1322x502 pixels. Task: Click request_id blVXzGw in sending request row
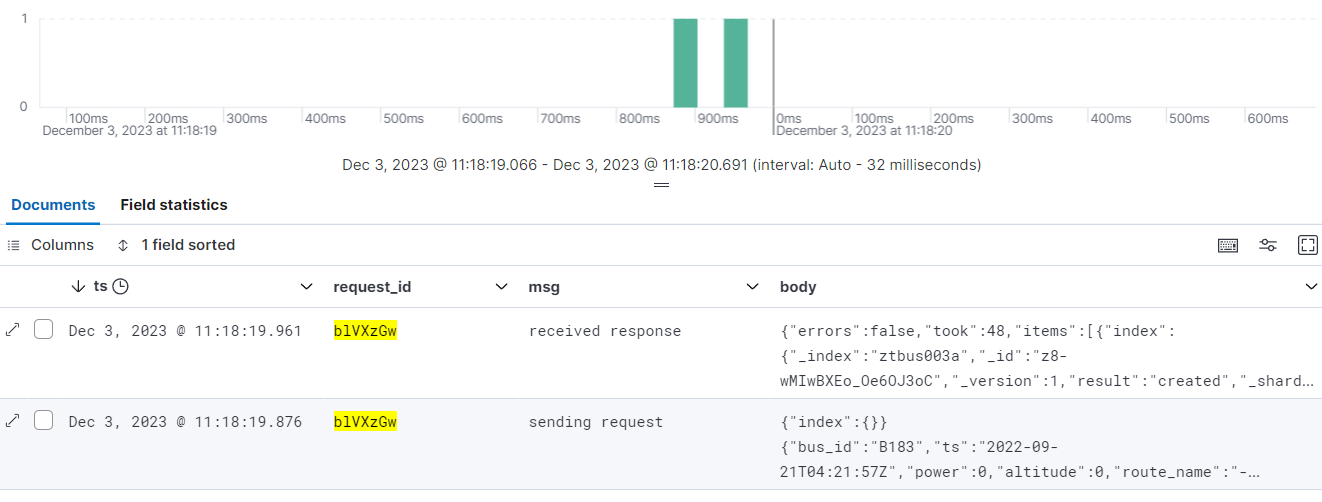click(365, 422)
